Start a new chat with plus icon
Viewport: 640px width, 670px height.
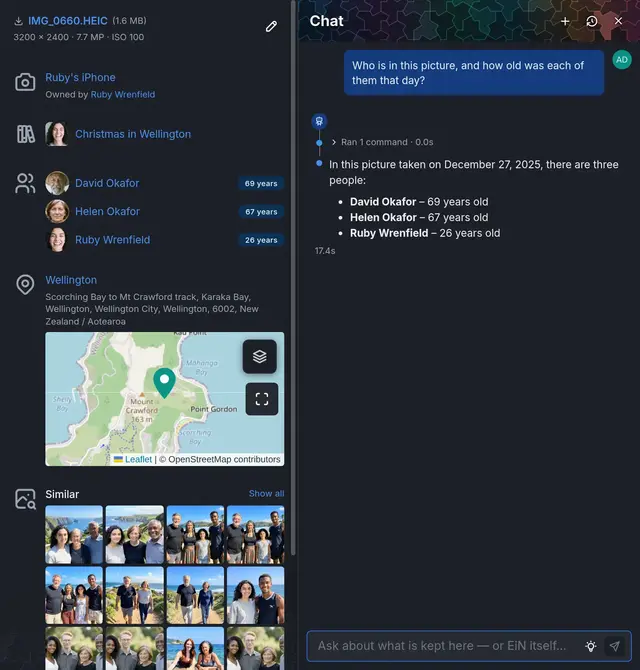coord(565,21)
